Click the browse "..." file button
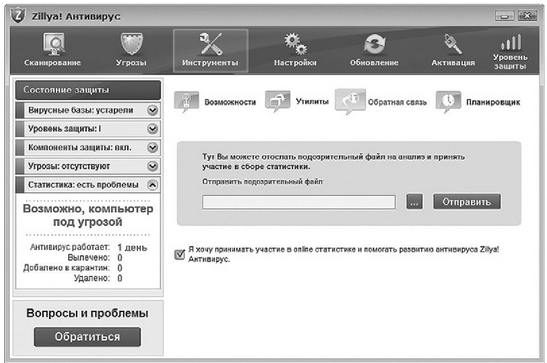Image resolution: width=547 pixels, height=363 pixels. [x=414, y=202]
